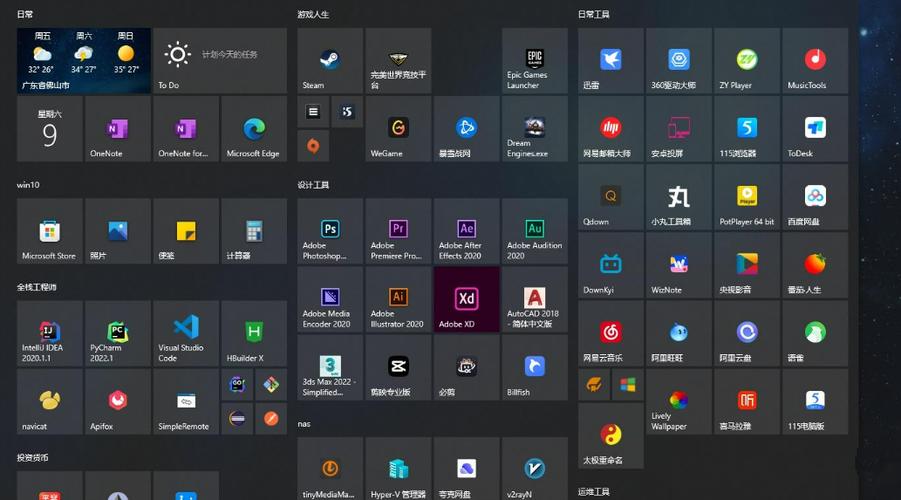Open the 百度网盘 tile
Screen dimensions: 901x500
815,197
